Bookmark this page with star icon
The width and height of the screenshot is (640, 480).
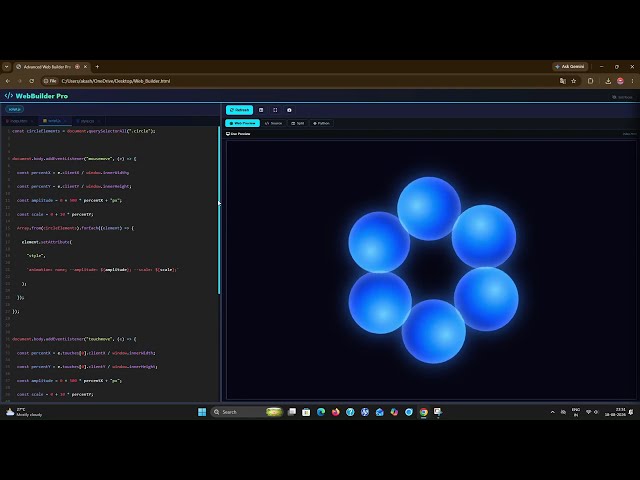573,81
